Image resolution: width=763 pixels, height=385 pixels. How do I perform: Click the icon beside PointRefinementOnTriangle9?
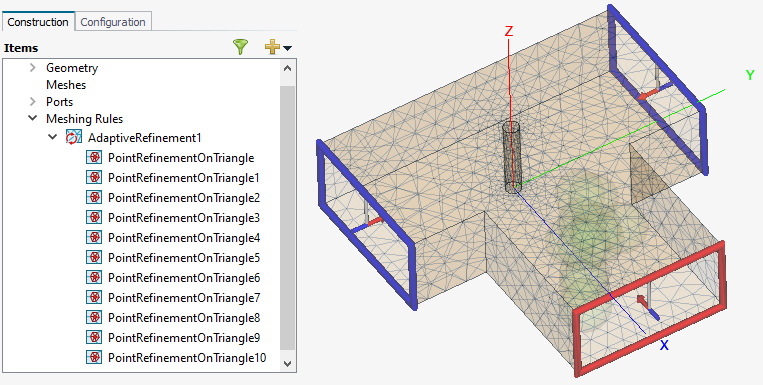[94, 337]
